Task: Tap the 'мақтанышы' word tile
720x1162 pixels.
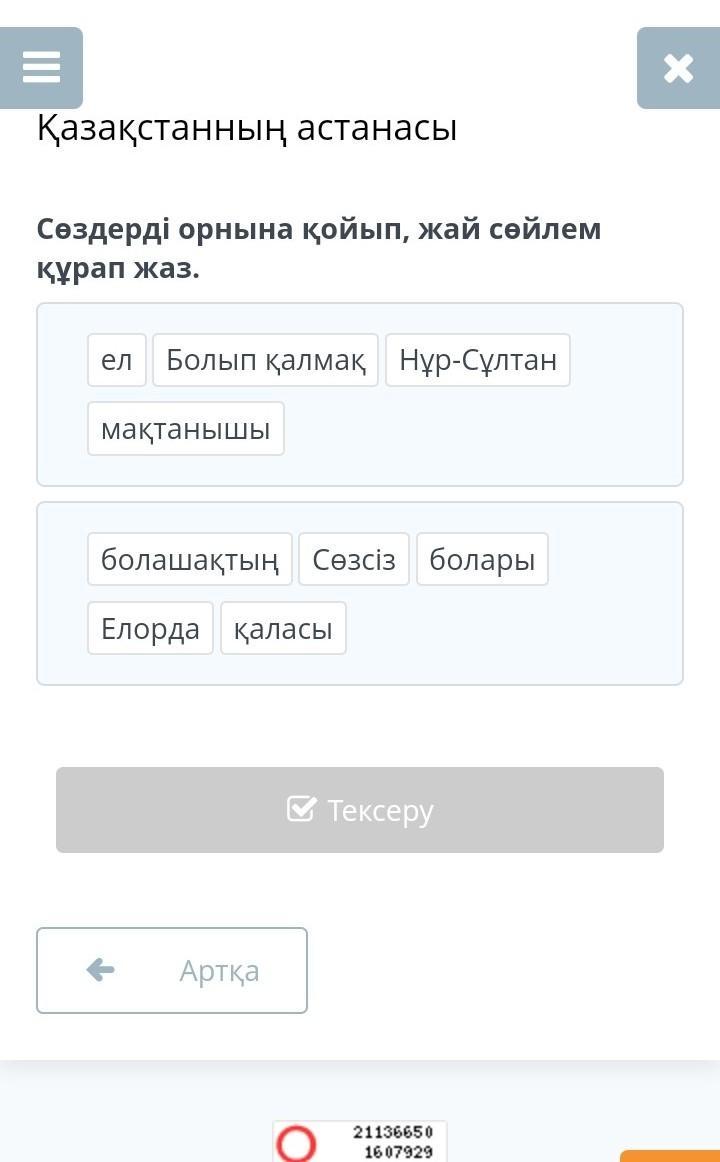Action: click(185, 429)
